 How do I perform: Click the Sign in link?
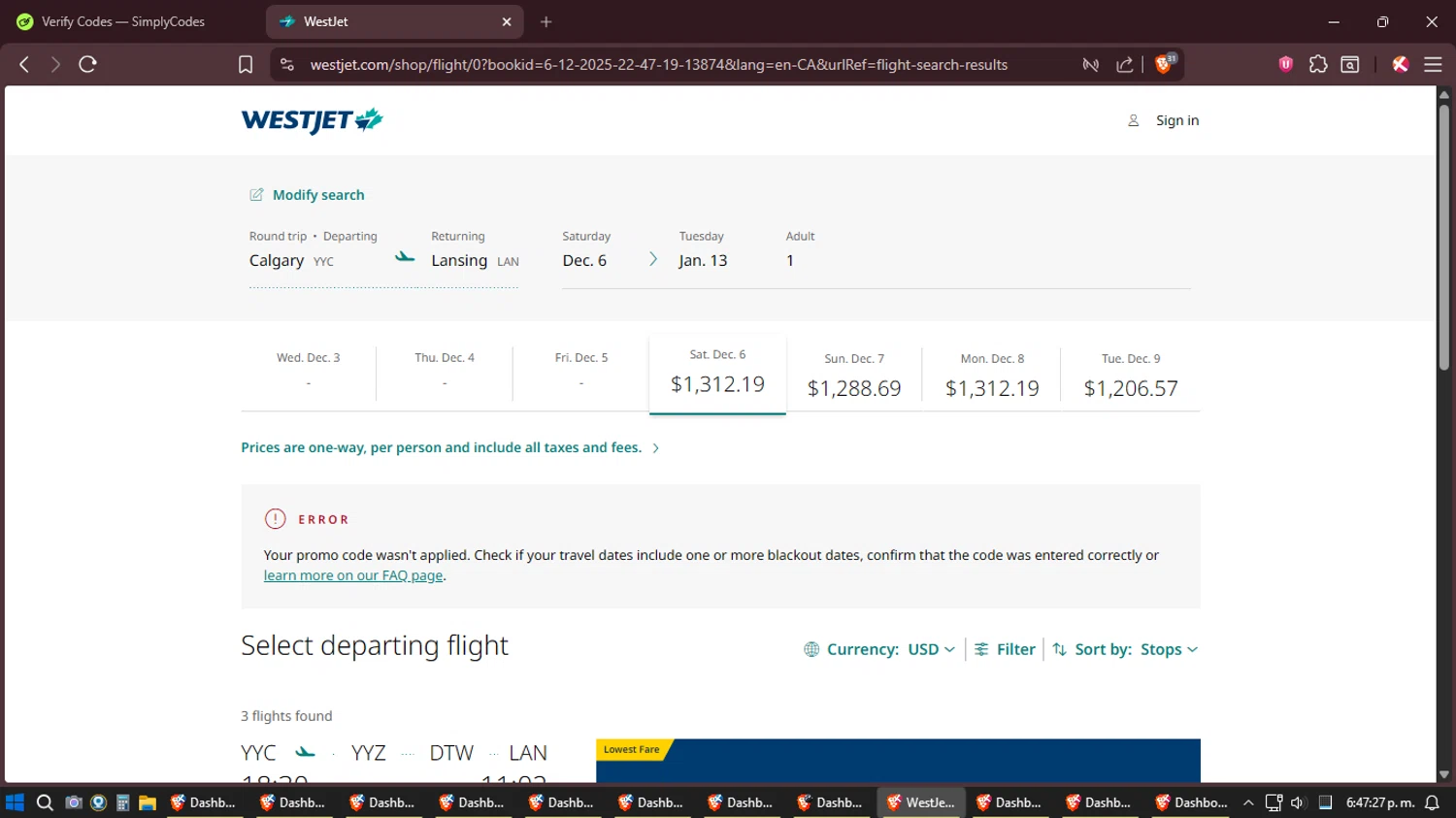(x=1177, y=120)
